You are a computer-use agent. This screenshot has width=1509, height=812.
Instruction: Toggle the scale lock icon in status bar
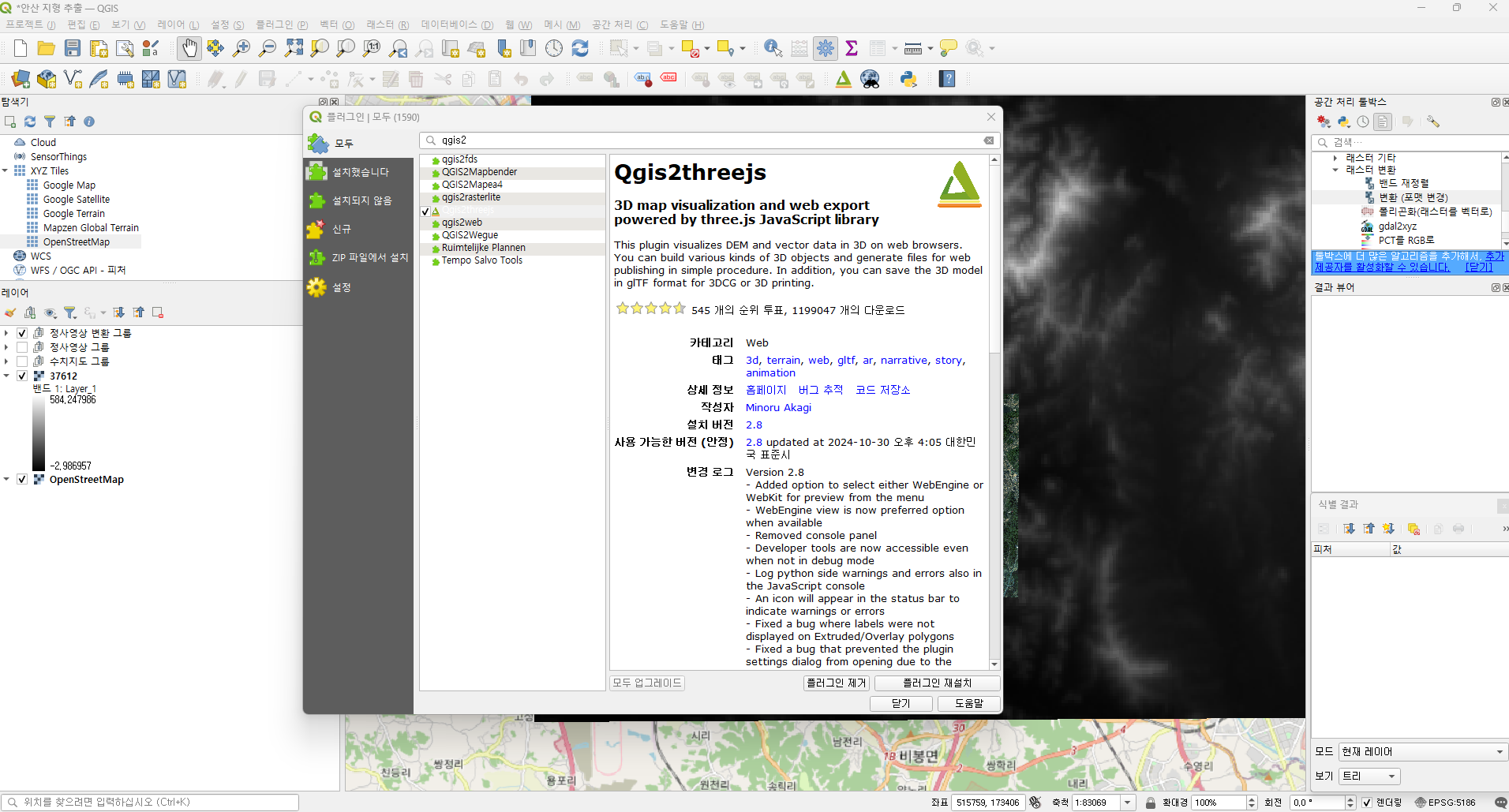coord(1151,803)
